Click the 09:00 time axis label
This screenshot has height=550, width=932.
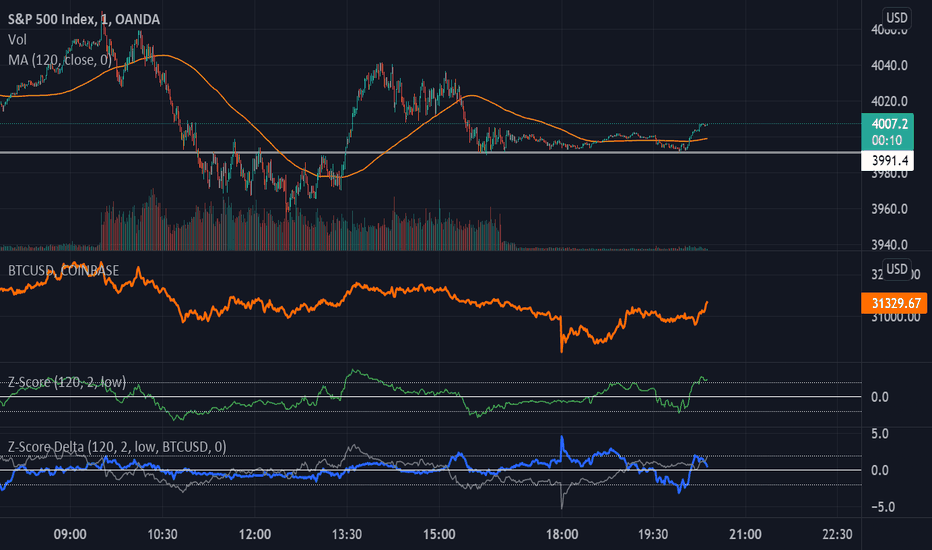click(x=70, y=534)
